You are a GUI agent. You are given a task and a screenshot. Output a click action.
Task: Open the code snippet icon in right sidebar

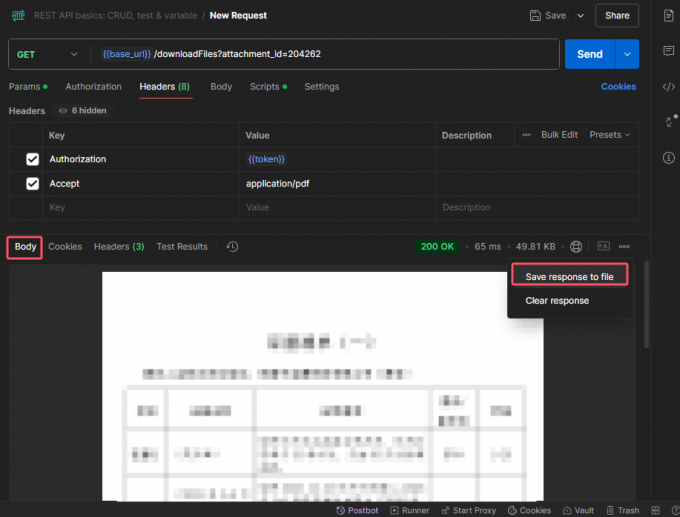(668, 87)
